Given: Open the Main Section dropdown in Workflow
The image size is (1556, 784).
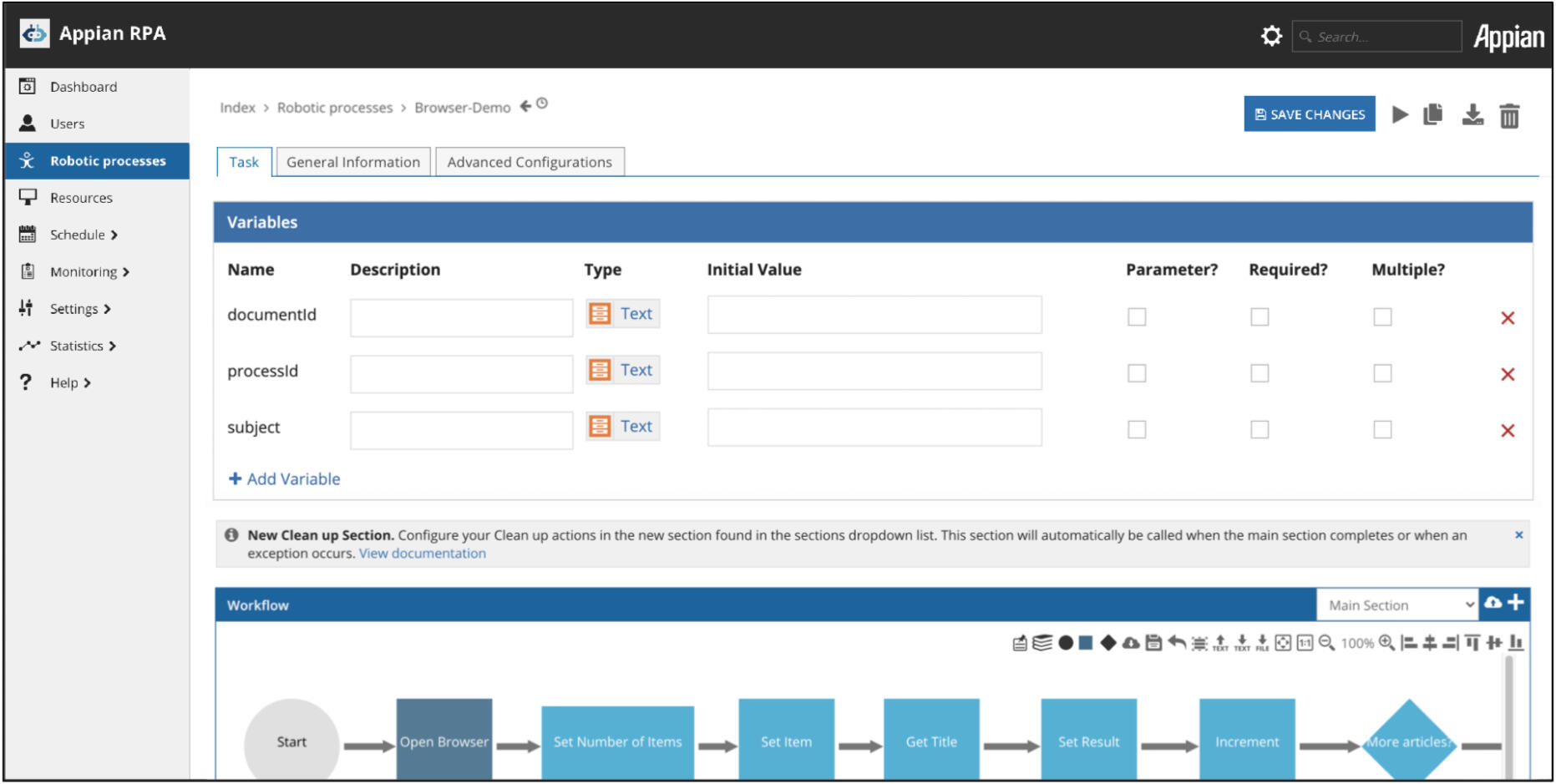Looking at the screenshot, I should point(1397,604).
